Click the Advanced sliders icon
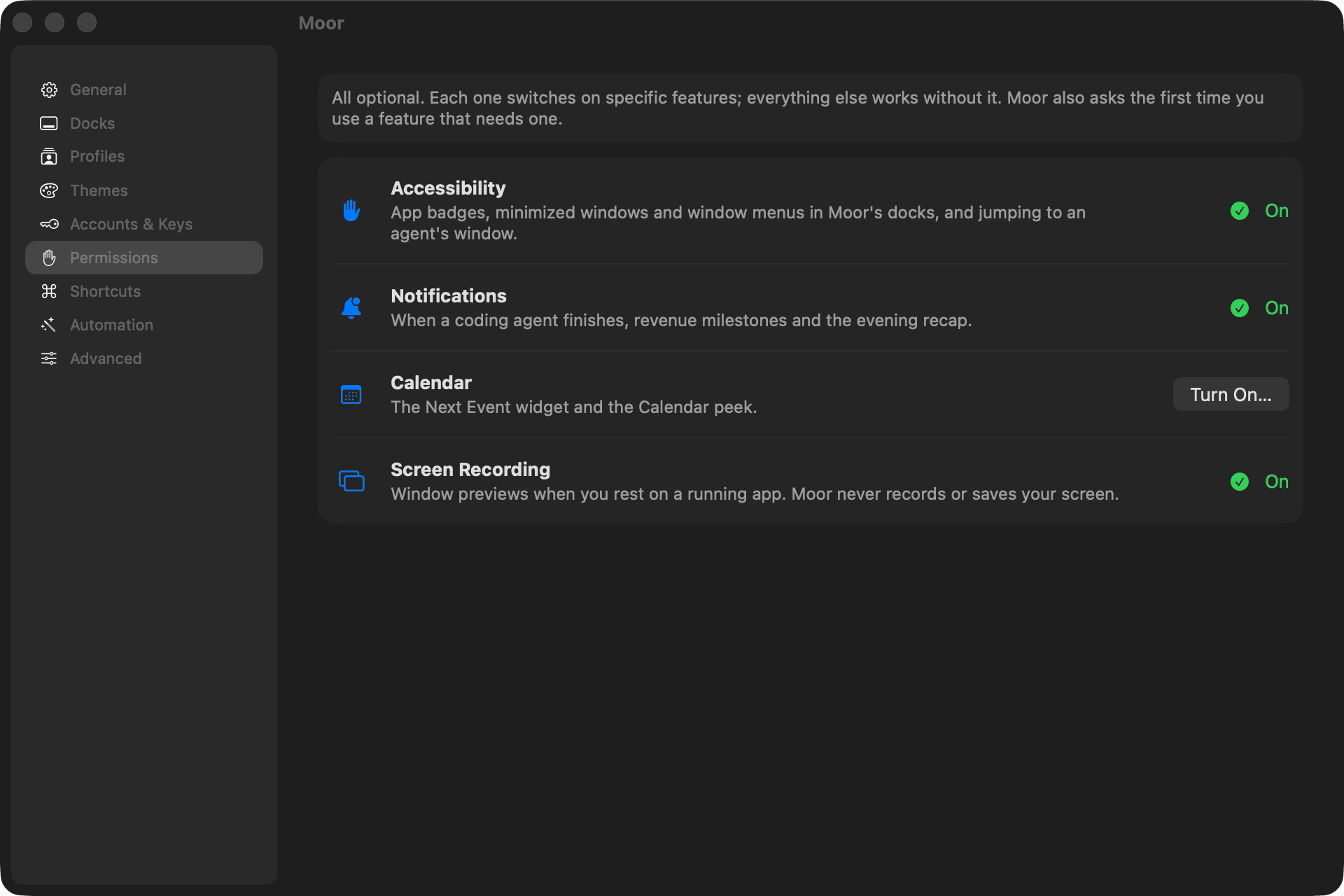Viewport: 1344px width, 896px height. 49,358
